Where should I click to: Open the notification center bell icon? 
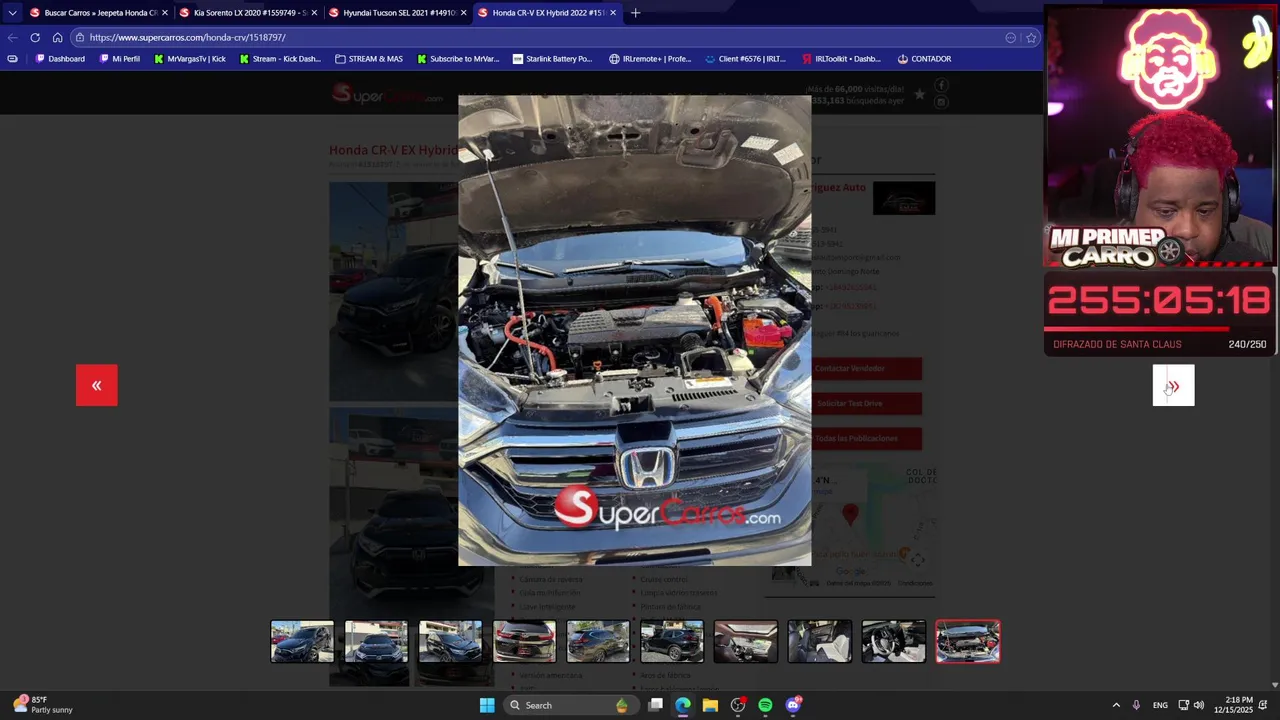[x=1263, y=705]
